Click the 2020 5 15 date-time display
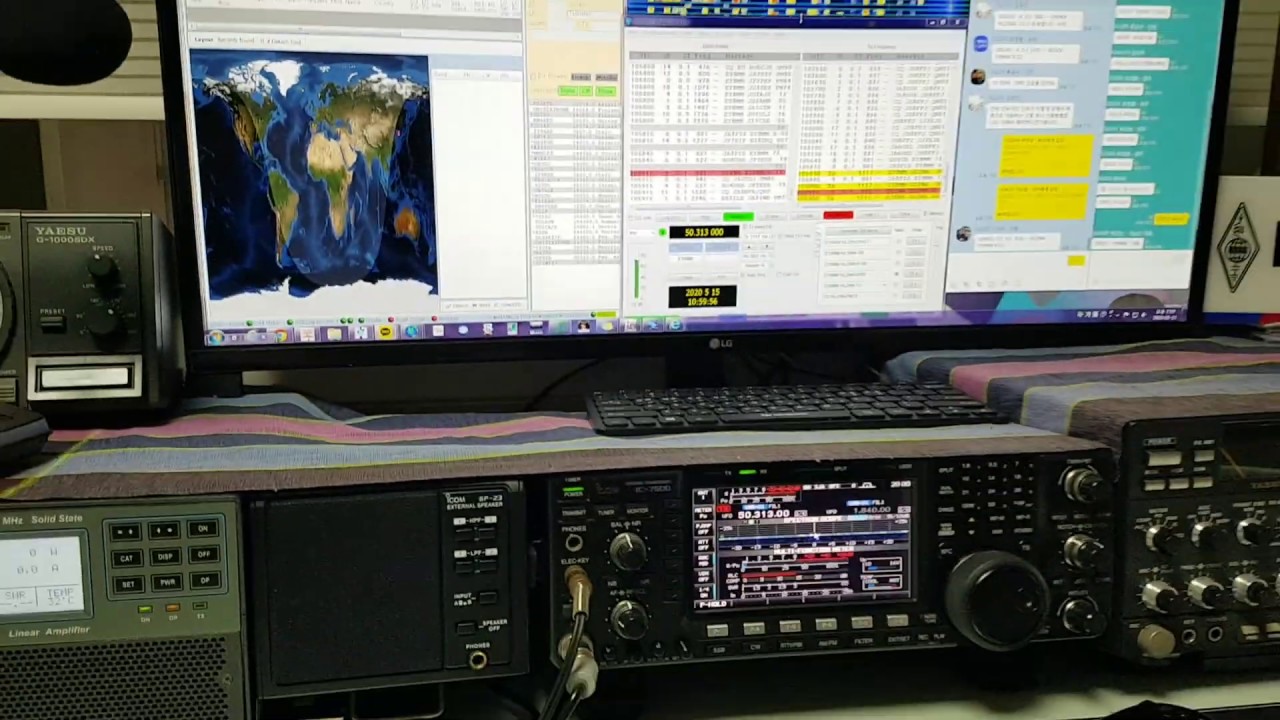 pyautogui.click(x=702, y=296)
